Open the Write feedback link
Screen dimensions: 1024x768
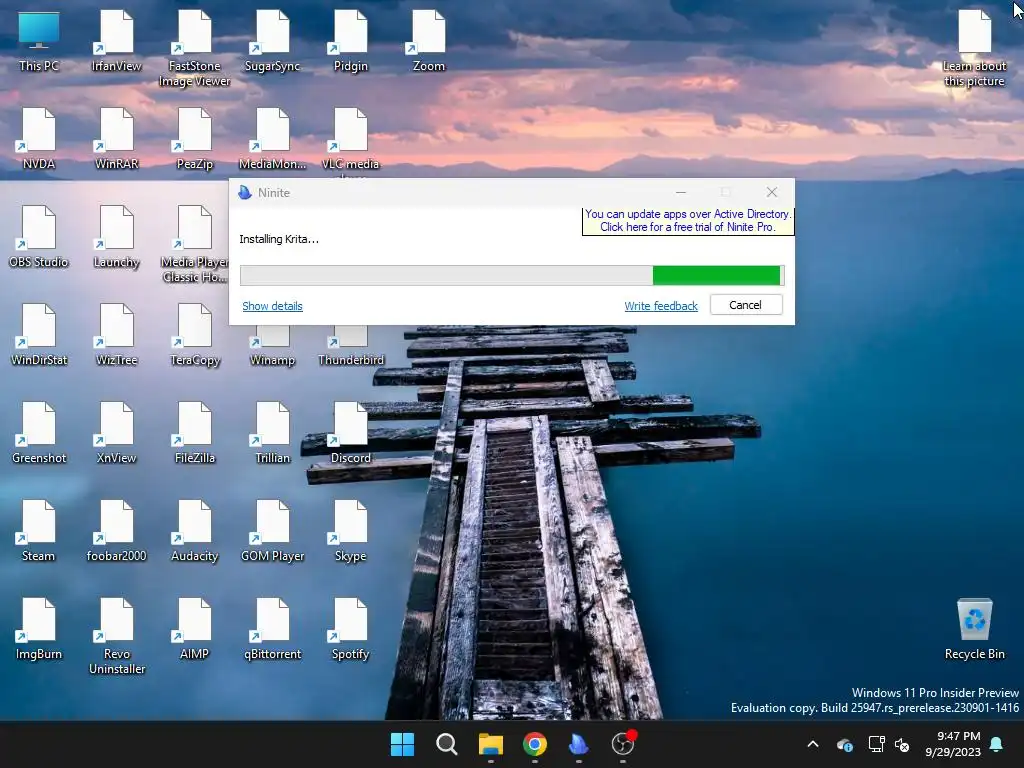(x=661, y=306)
